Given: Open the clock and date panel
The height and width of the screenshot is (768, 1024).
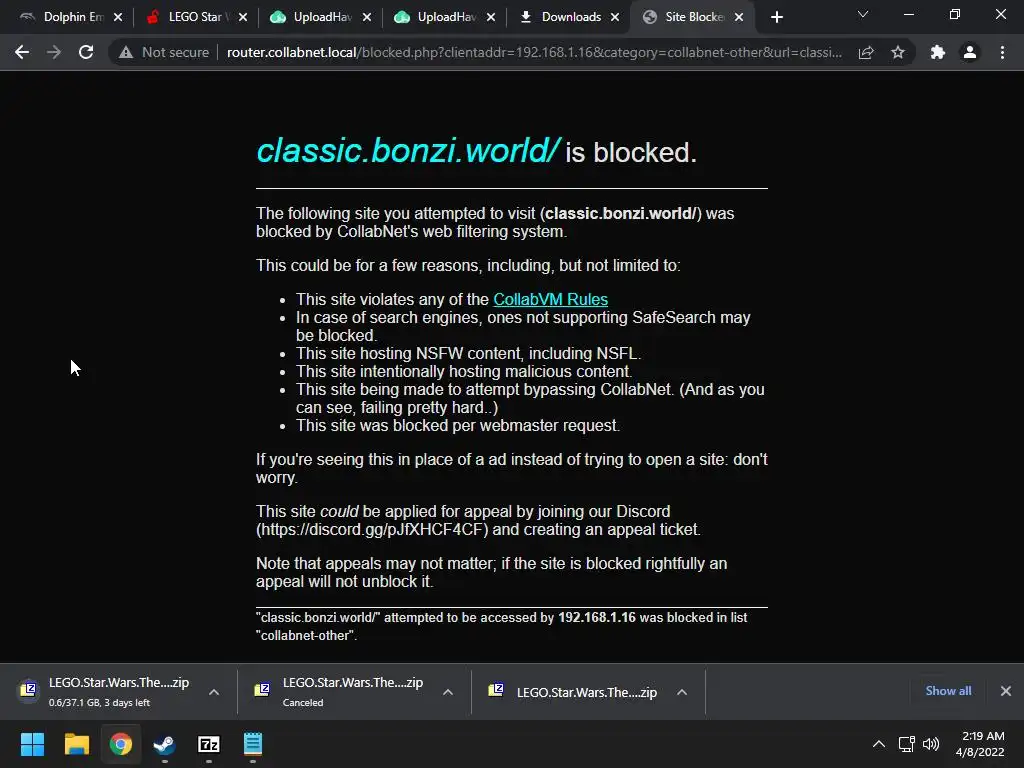Looking at the screenshot, I should point(980,744).
